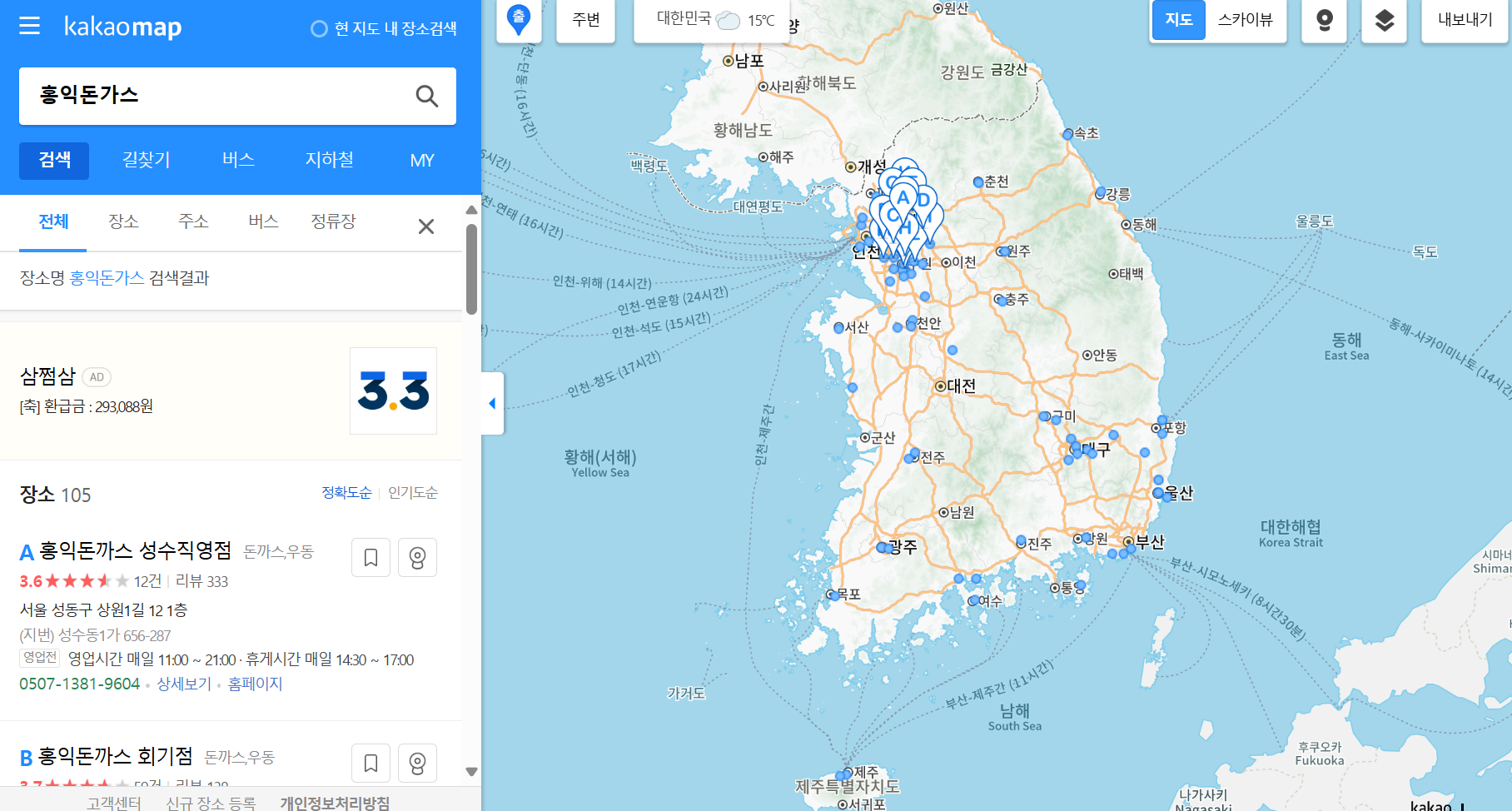Click map marker A

903,200
